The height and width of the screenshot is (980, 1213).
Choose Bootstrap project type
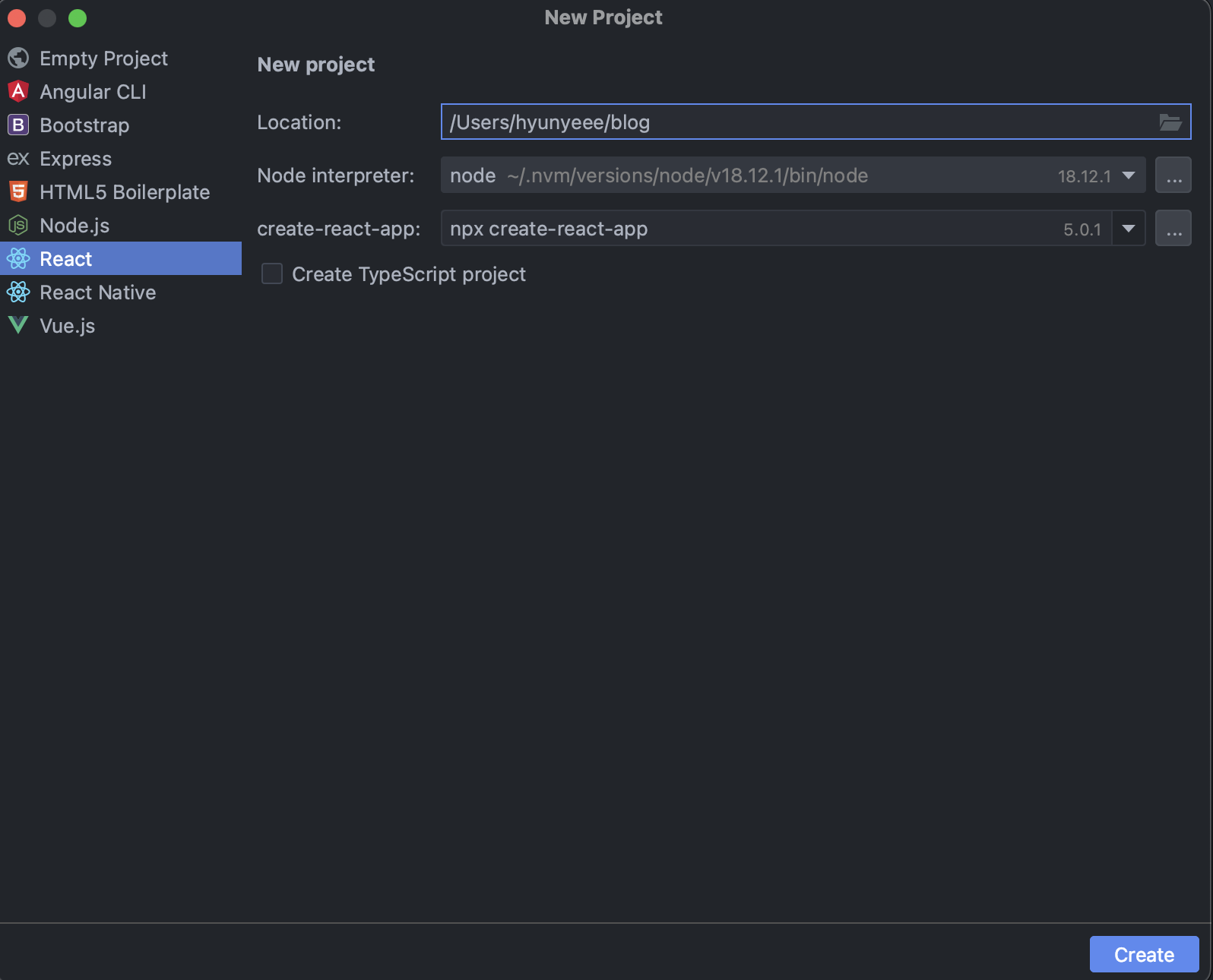[121, 125]
